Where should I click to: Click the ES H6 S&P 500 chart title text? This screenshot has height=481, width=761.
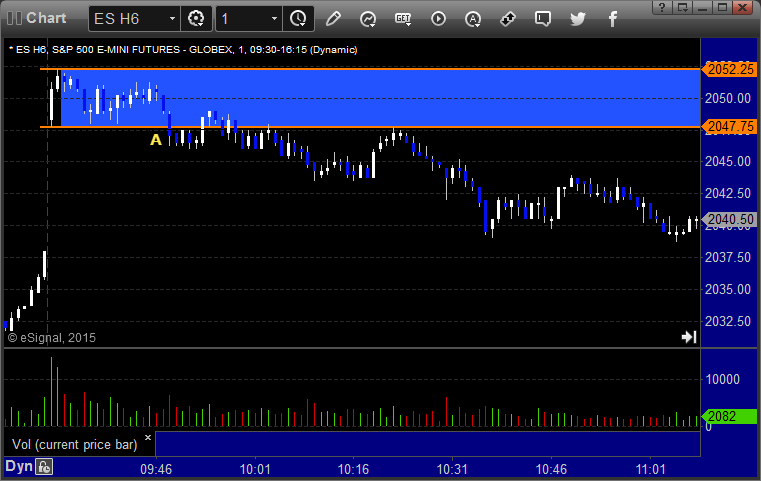[x=183, y=50]
